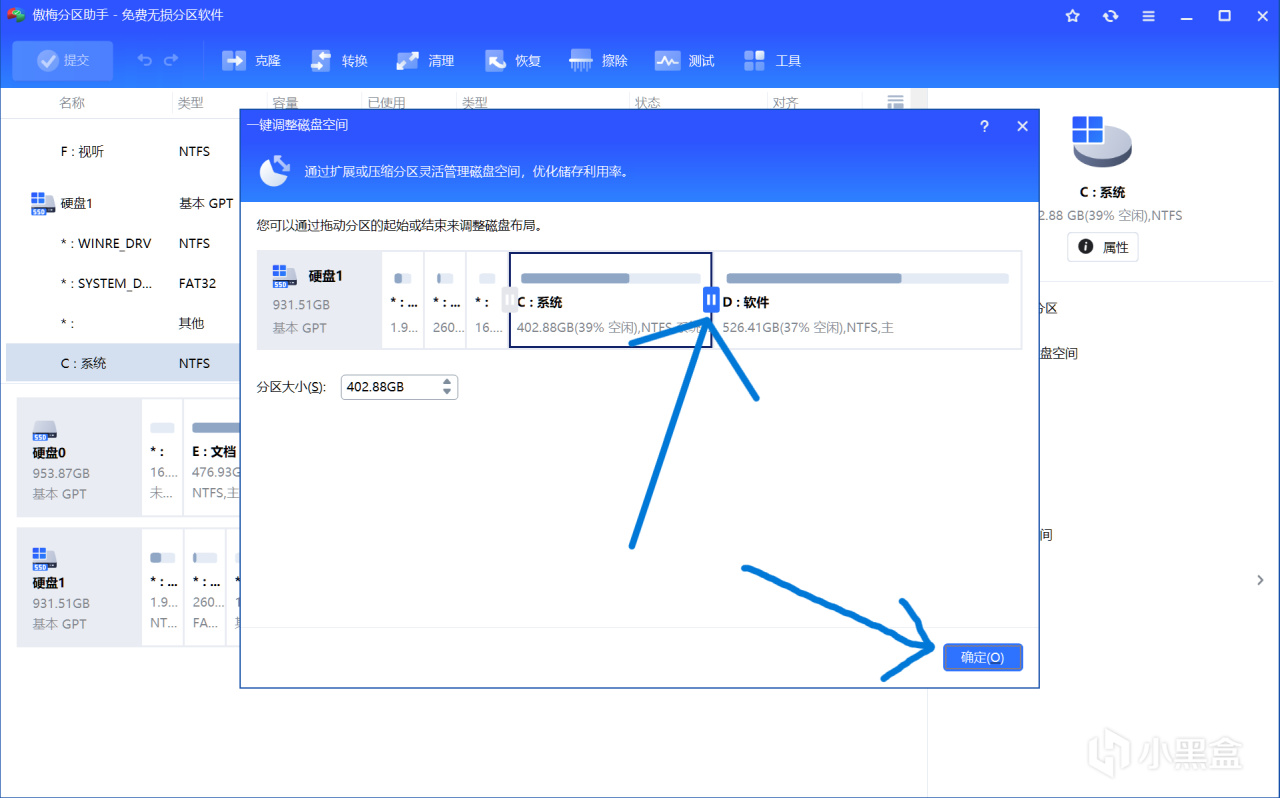Open the 测试 test tool

(x=685, y=61)
